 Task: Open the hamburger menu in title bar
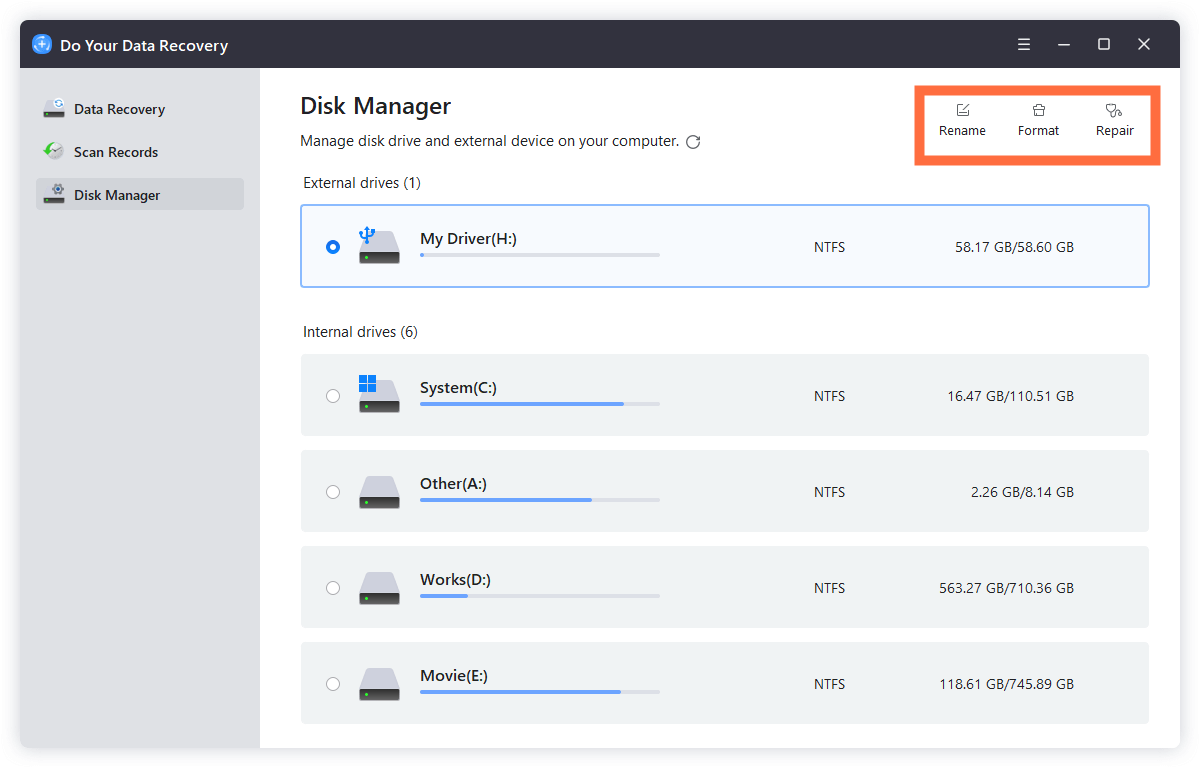pyautogui.click(x=1023, y=44)
